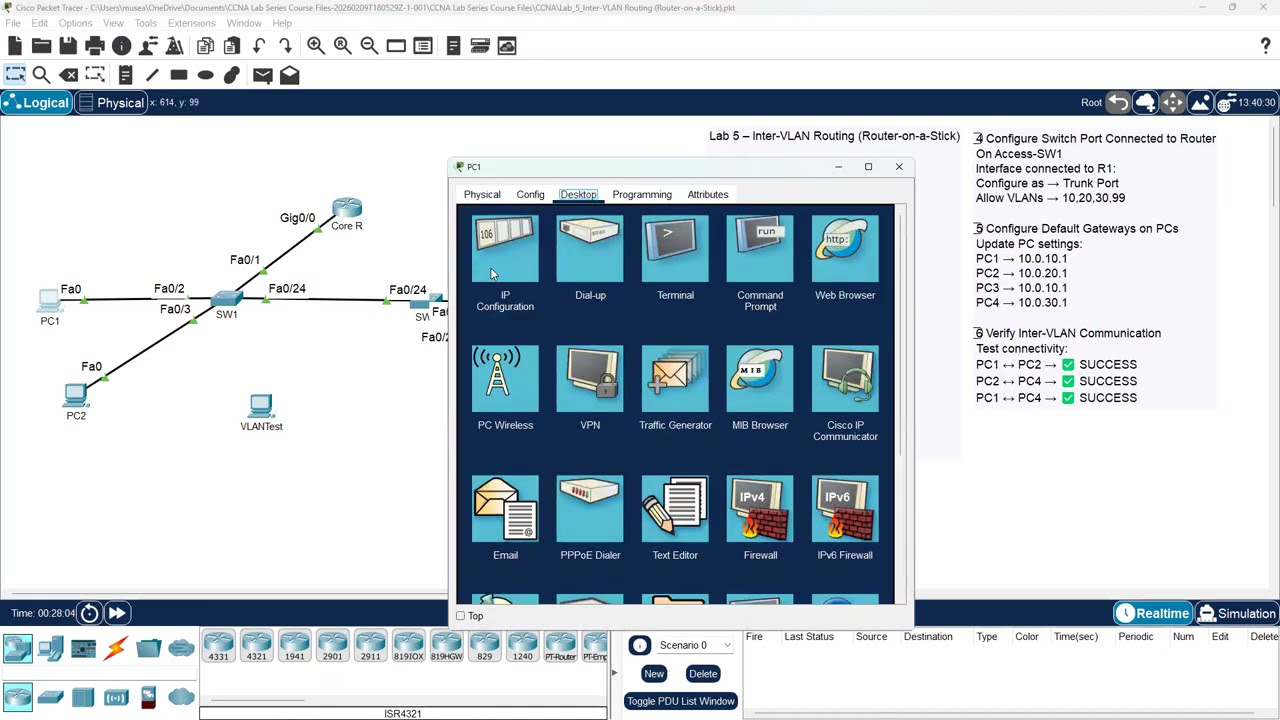The width and height of the screenshot is (1280, 720).
Task: Click the Open file folder icon
Action: (41, 46)
